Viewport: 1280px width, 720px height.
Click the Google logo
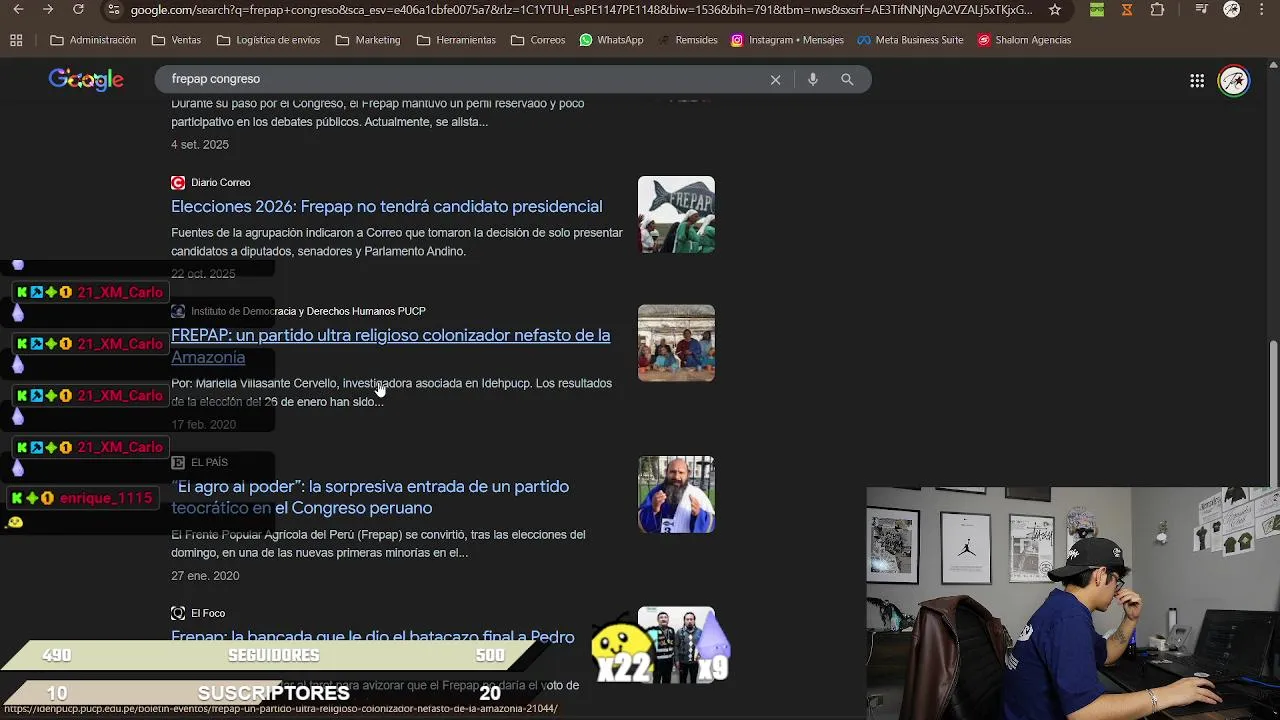86,80
